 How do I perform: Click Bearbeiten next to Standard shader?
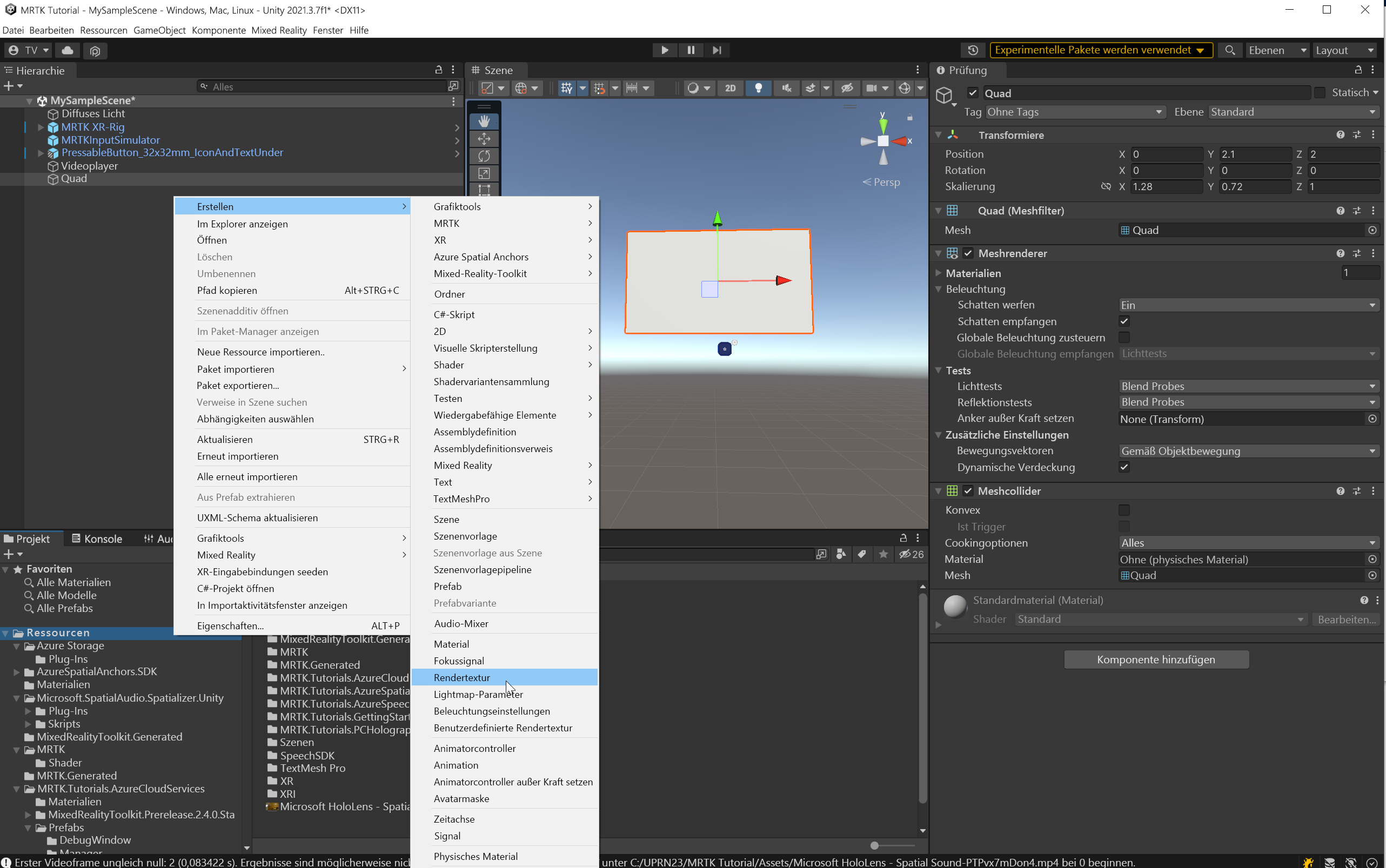click(x=1346, y=619)
